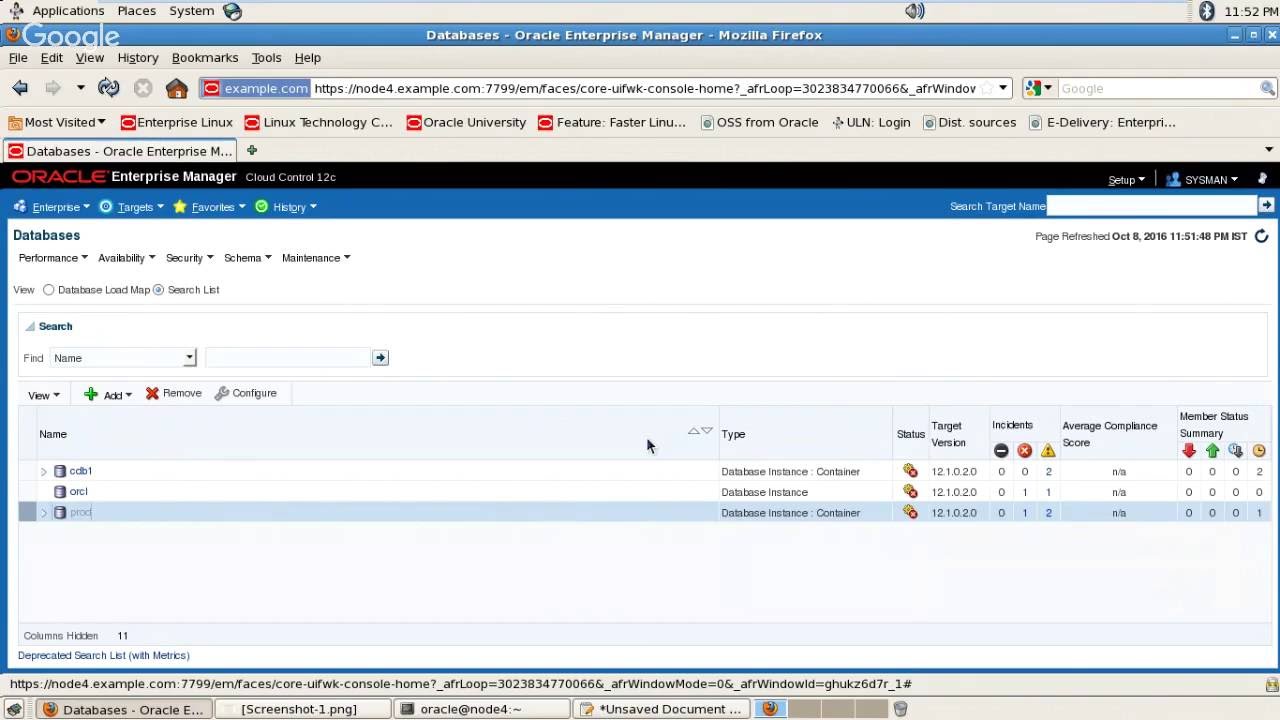Image resolution: width=1280 pixels, height=720 pixels.
Task: Click the Firefox URL address bar
Action: 645,88
